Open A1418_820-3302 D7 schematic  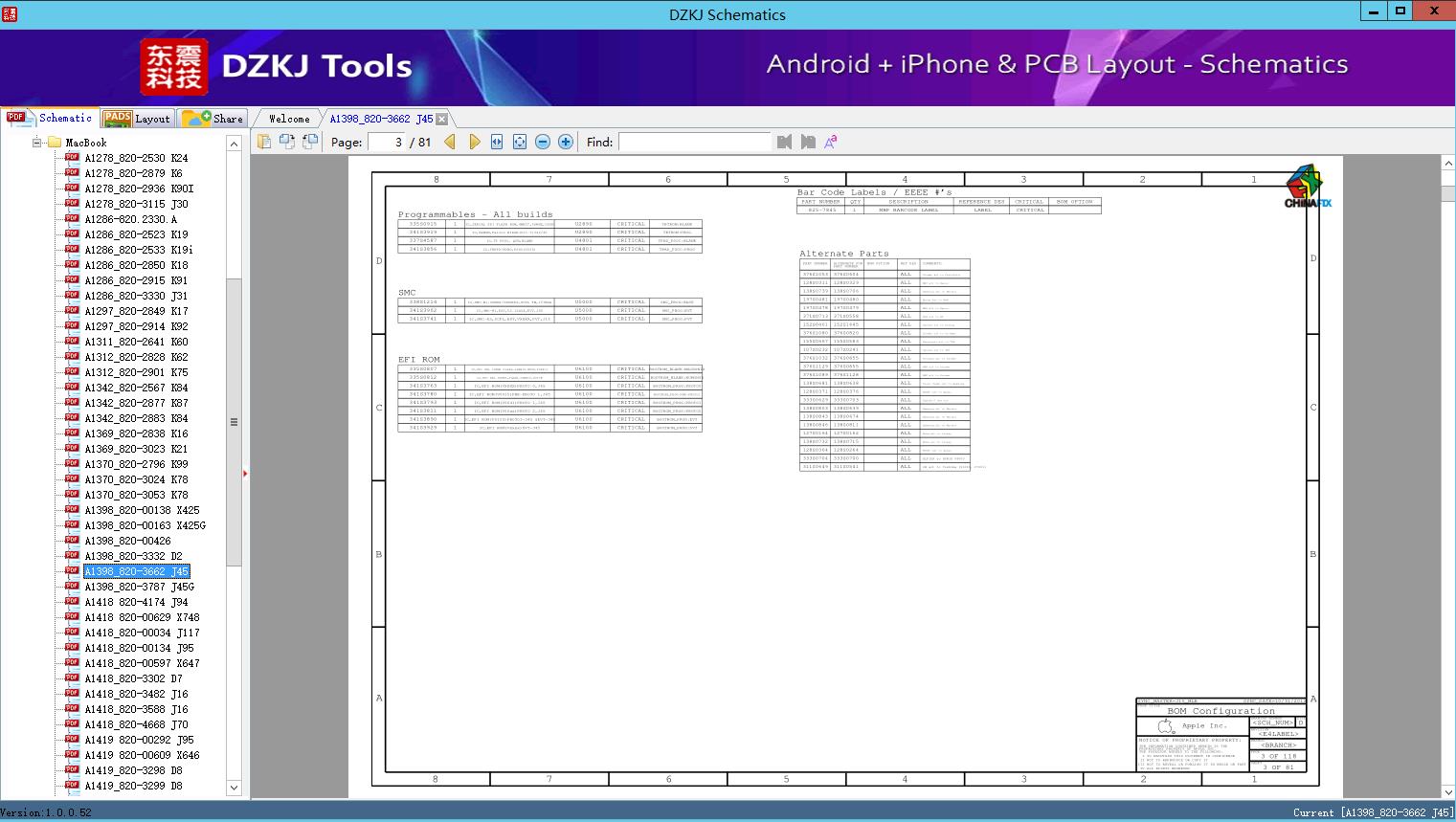(133, 678)
